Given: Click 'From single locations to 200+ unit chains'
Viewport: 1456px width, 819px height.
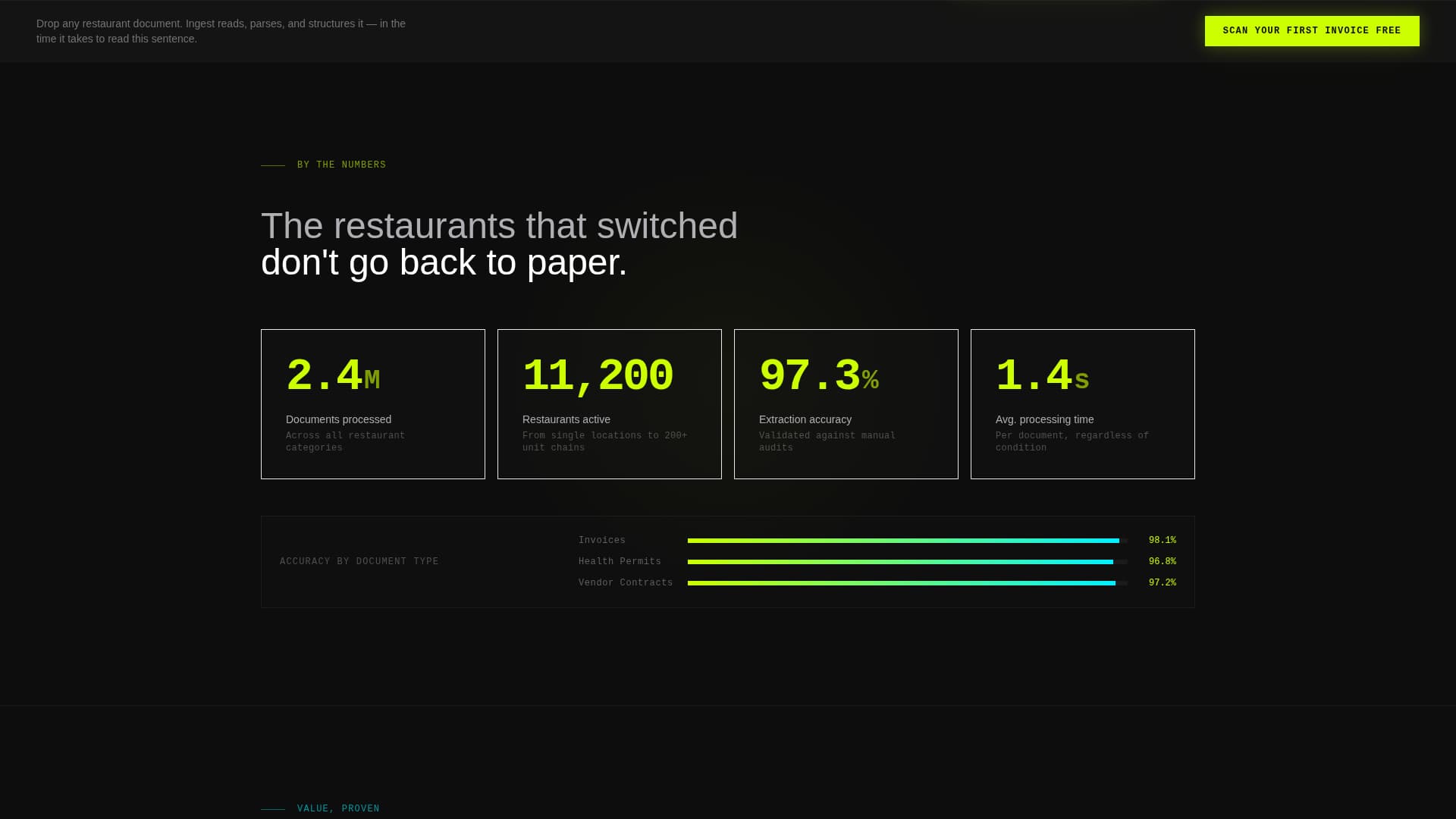Looking at the screenshot, I should [604, 442].
